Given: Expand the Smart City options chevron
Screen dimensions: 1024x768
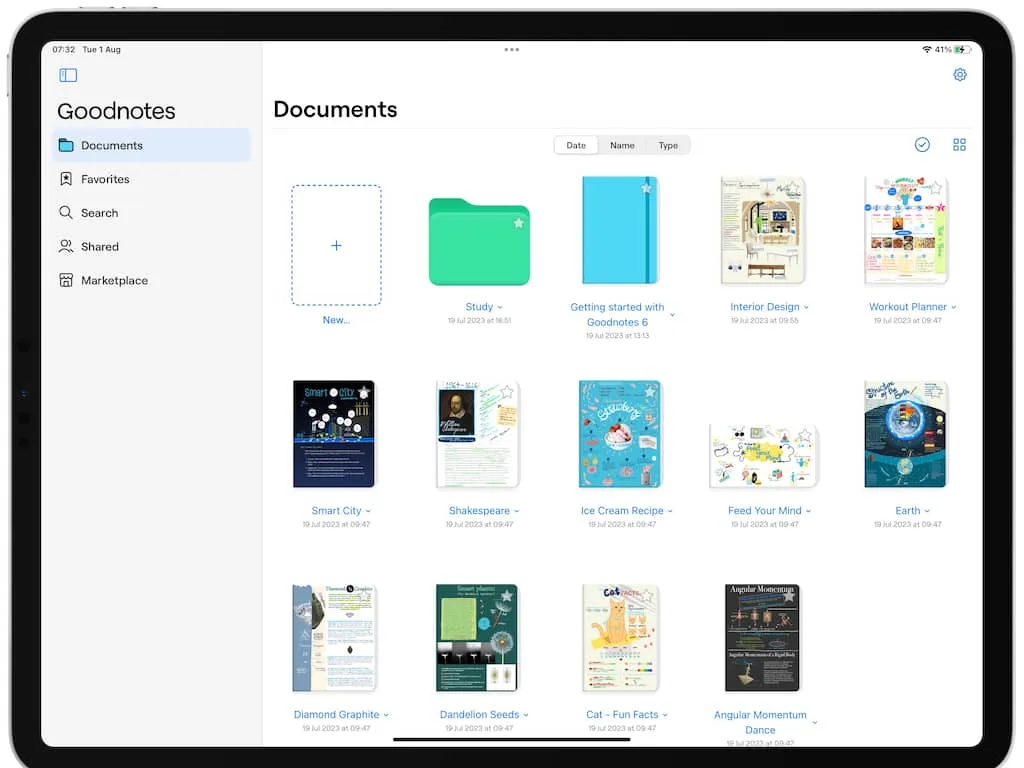Looking at the screenshot, I should [x=368, y=511].
